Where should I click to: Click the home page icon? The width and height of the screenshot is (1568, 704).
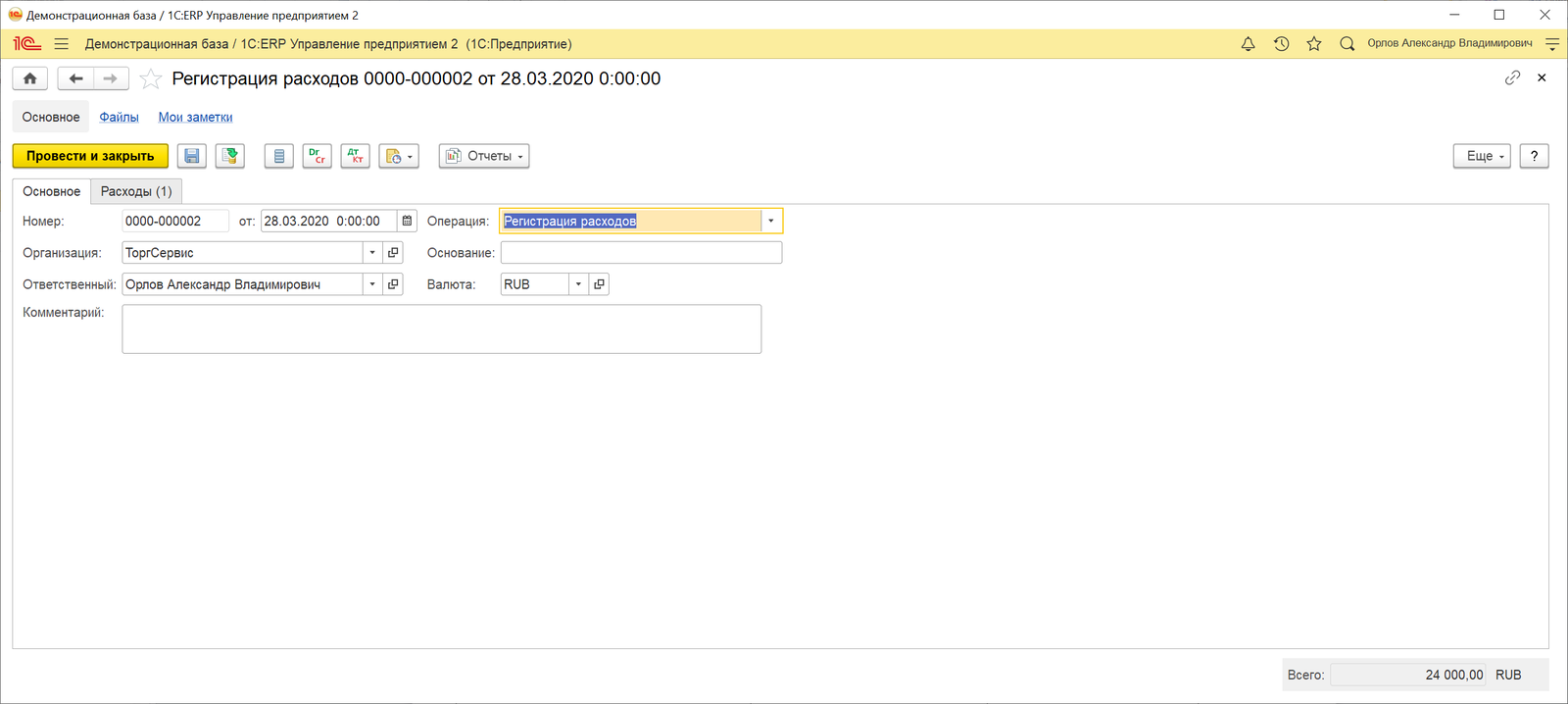tap(30, 78)
